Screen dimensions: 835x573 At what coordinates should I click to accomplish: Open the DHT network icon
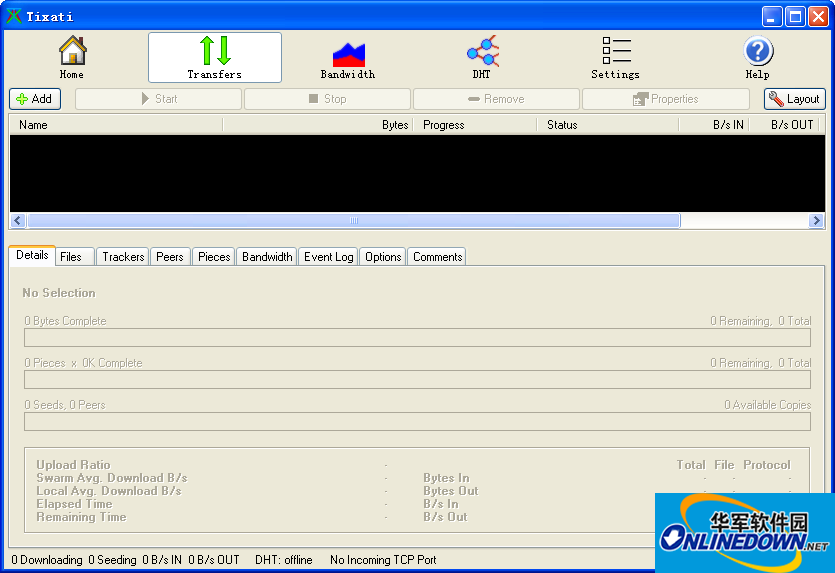(x=482, y=51)
